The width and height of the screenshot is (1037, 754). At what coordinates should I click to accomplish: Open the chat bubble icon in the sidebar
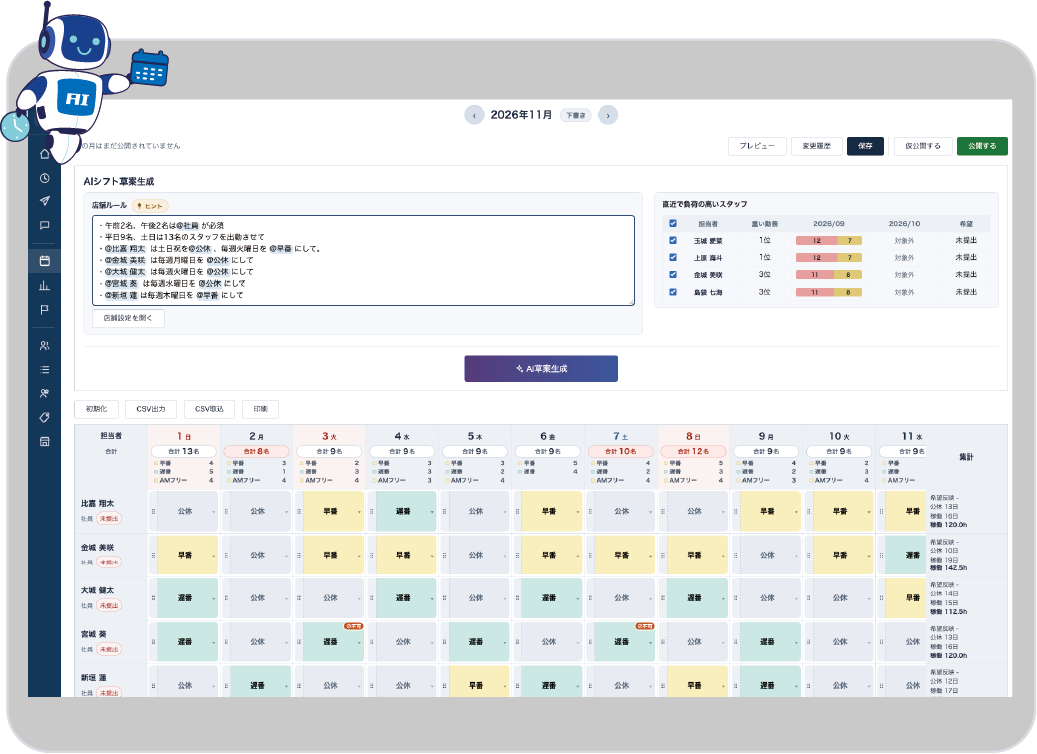tap(44, 226)
